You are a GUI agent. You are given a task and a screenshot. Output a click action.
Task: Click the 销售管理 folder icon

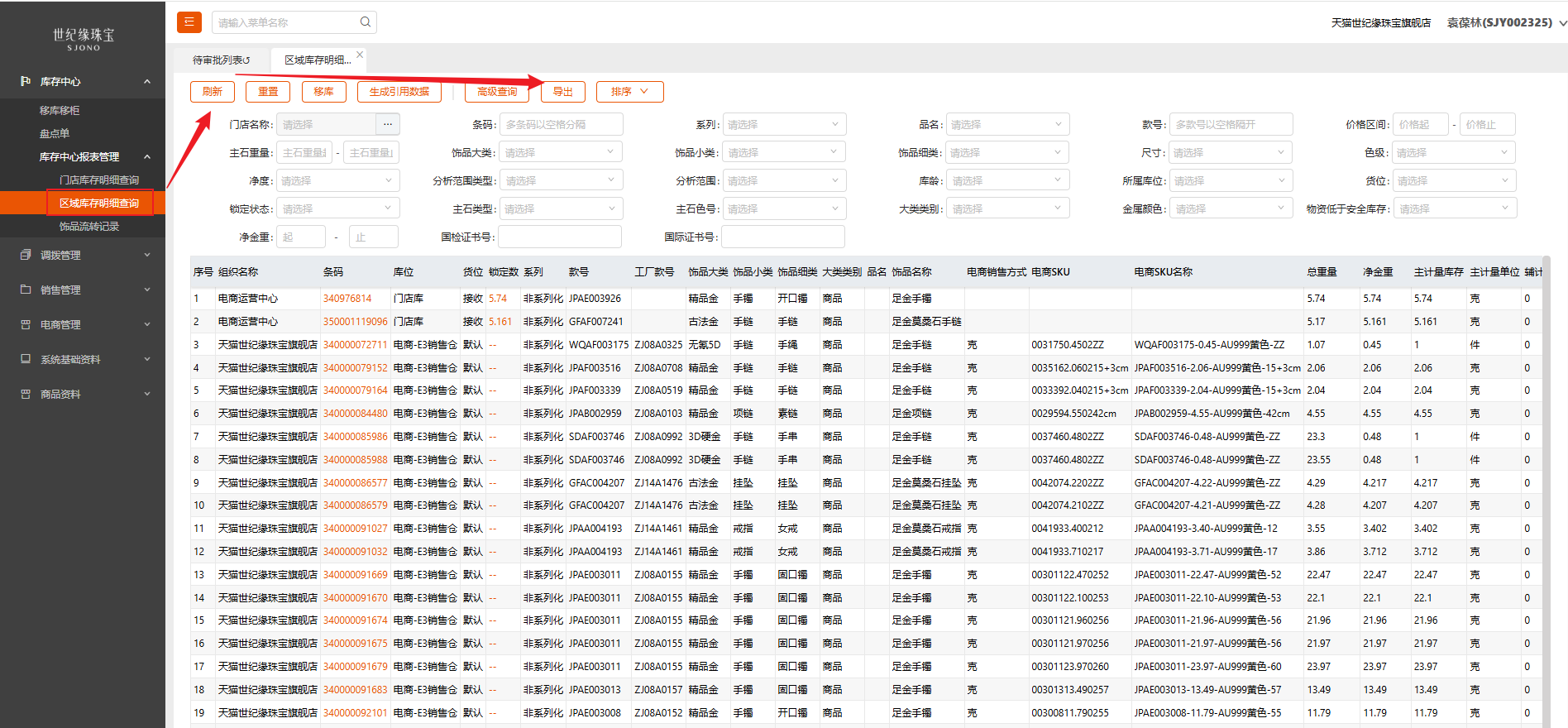(x=26, y=290)
